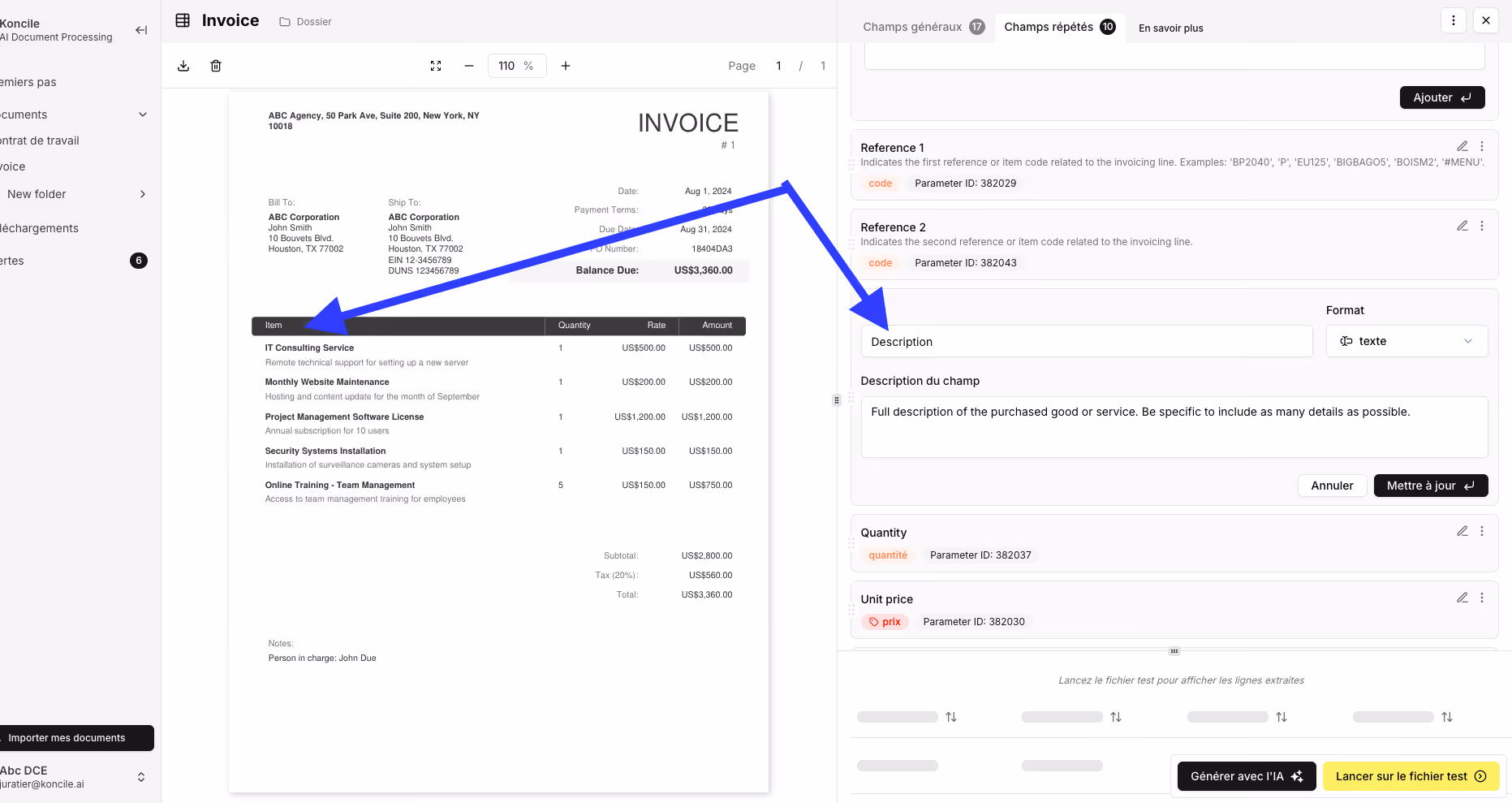Edit the Reference 2 field
The height and width of the screenshot is (803, 1512).
pos(1462,226)
